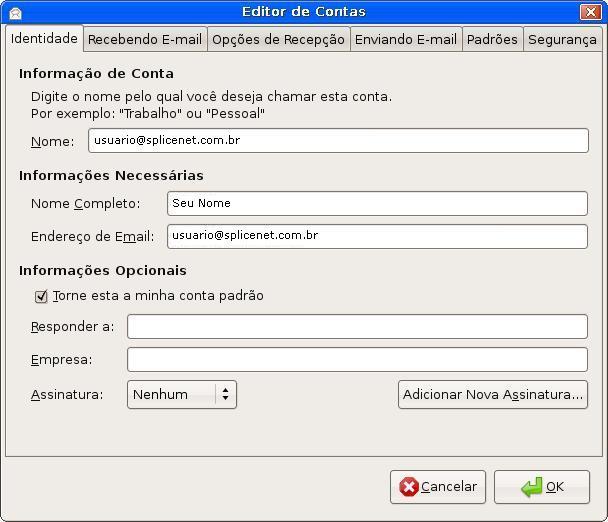Screen dimensions: 608x522
Task: Click the red X icon on Cancelar
Action: 408,487
